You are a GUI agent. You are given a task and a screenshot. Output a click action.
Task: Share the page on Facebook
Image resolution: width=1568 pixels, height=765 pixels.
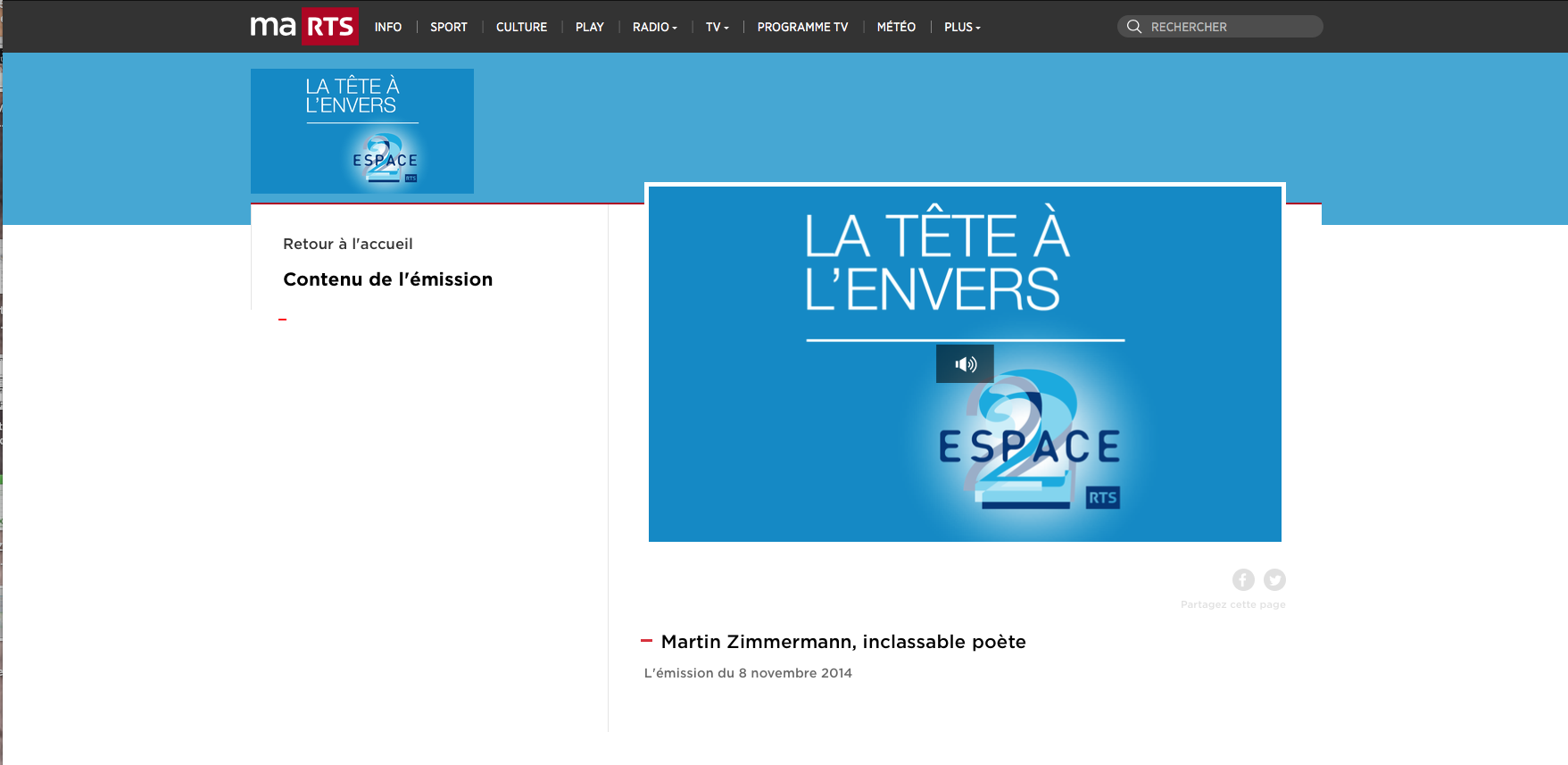(1243, 580)
